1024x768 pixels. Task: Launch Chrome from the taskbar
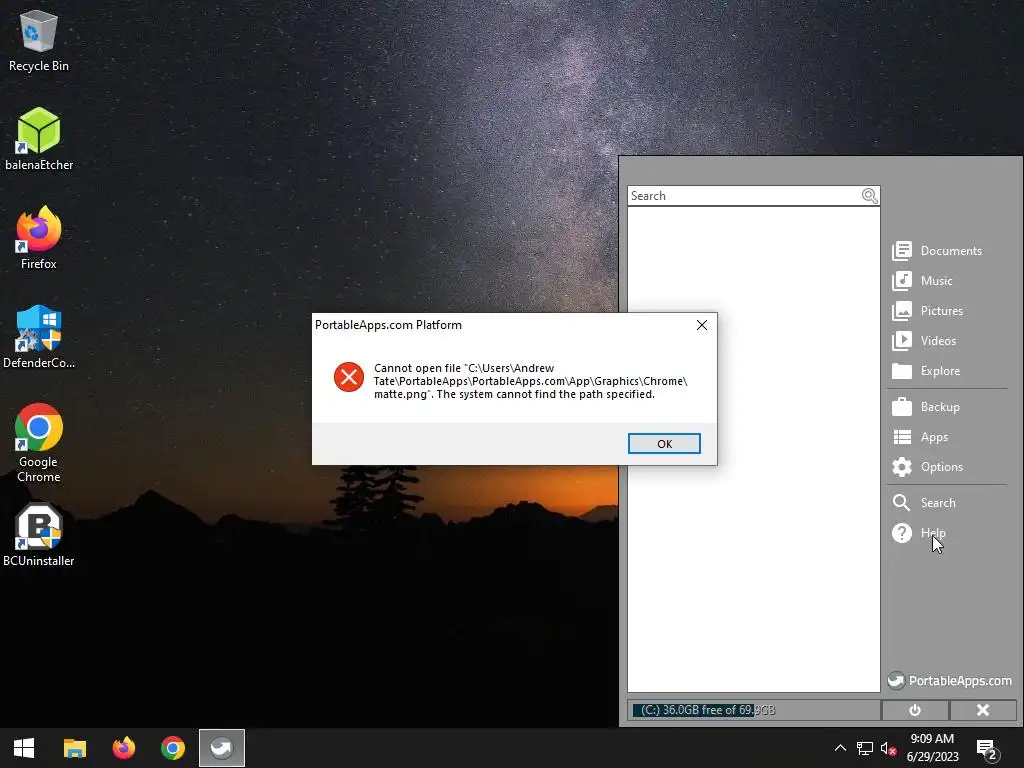coord(173,748)
